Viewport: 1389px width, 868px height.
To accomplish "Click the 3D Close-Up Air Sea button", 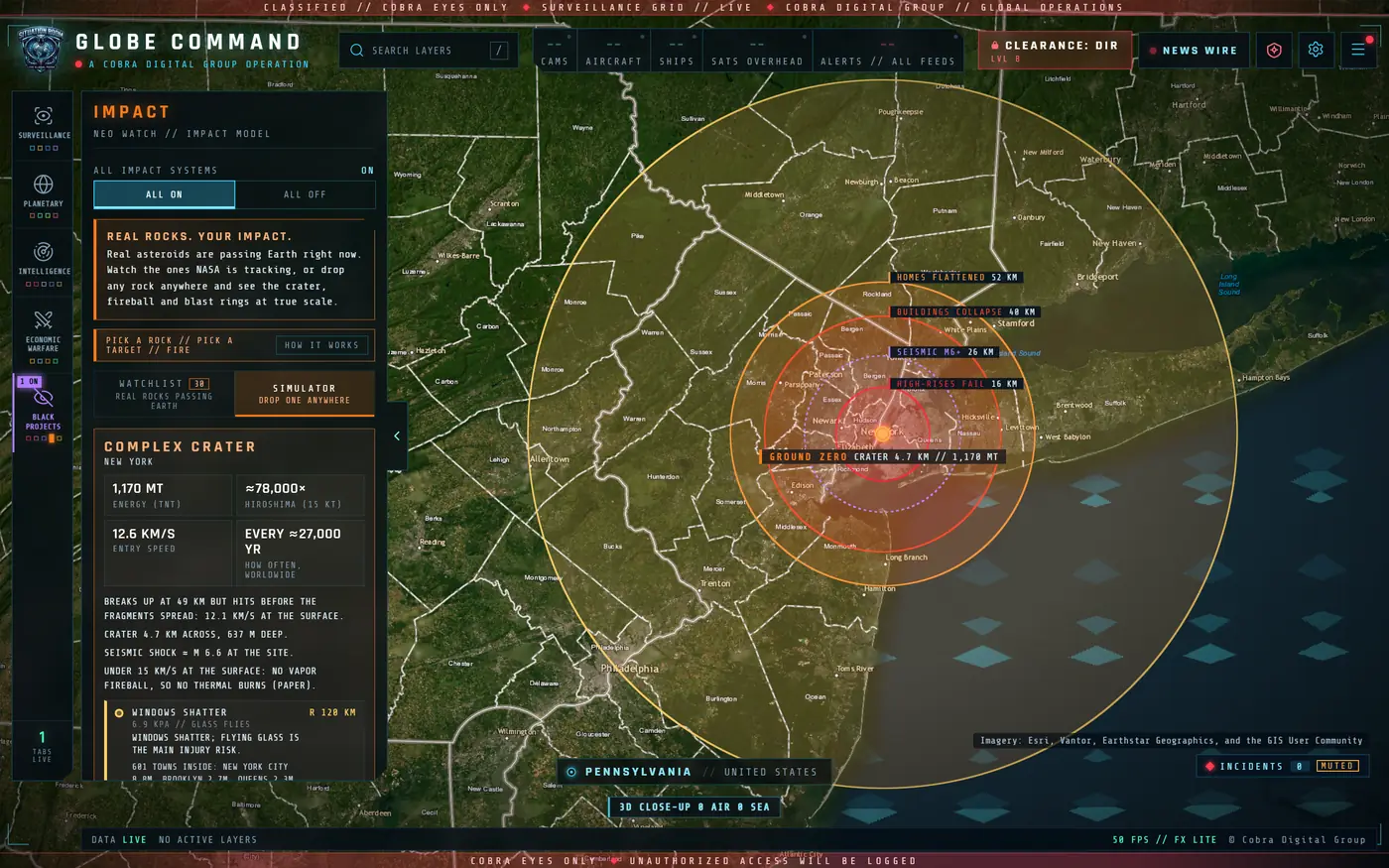I will 694,806.
